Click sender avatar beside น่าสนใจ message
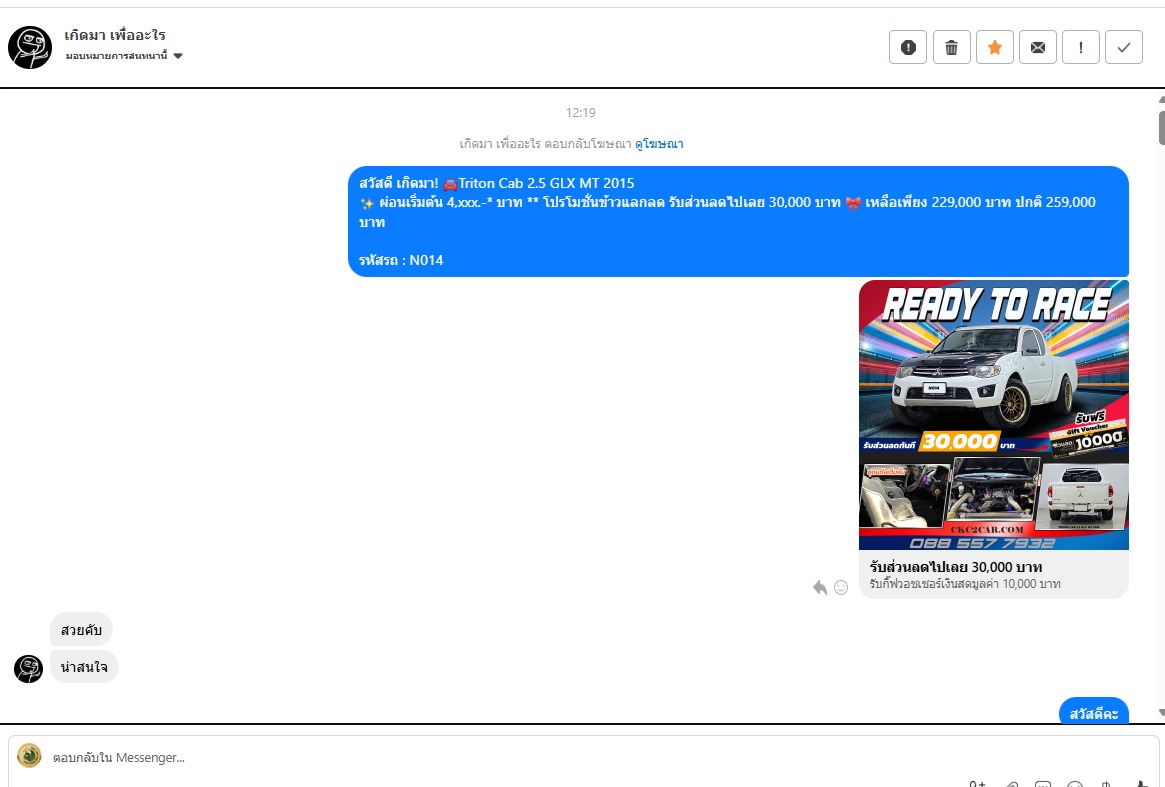 [28, 669]
